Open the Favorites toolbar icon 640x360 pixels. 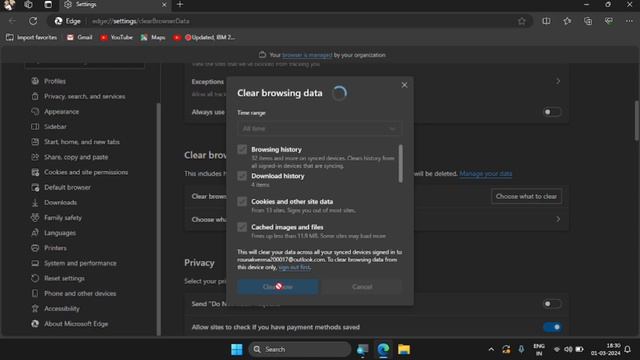pyautogui.click(x=567, y=21)
